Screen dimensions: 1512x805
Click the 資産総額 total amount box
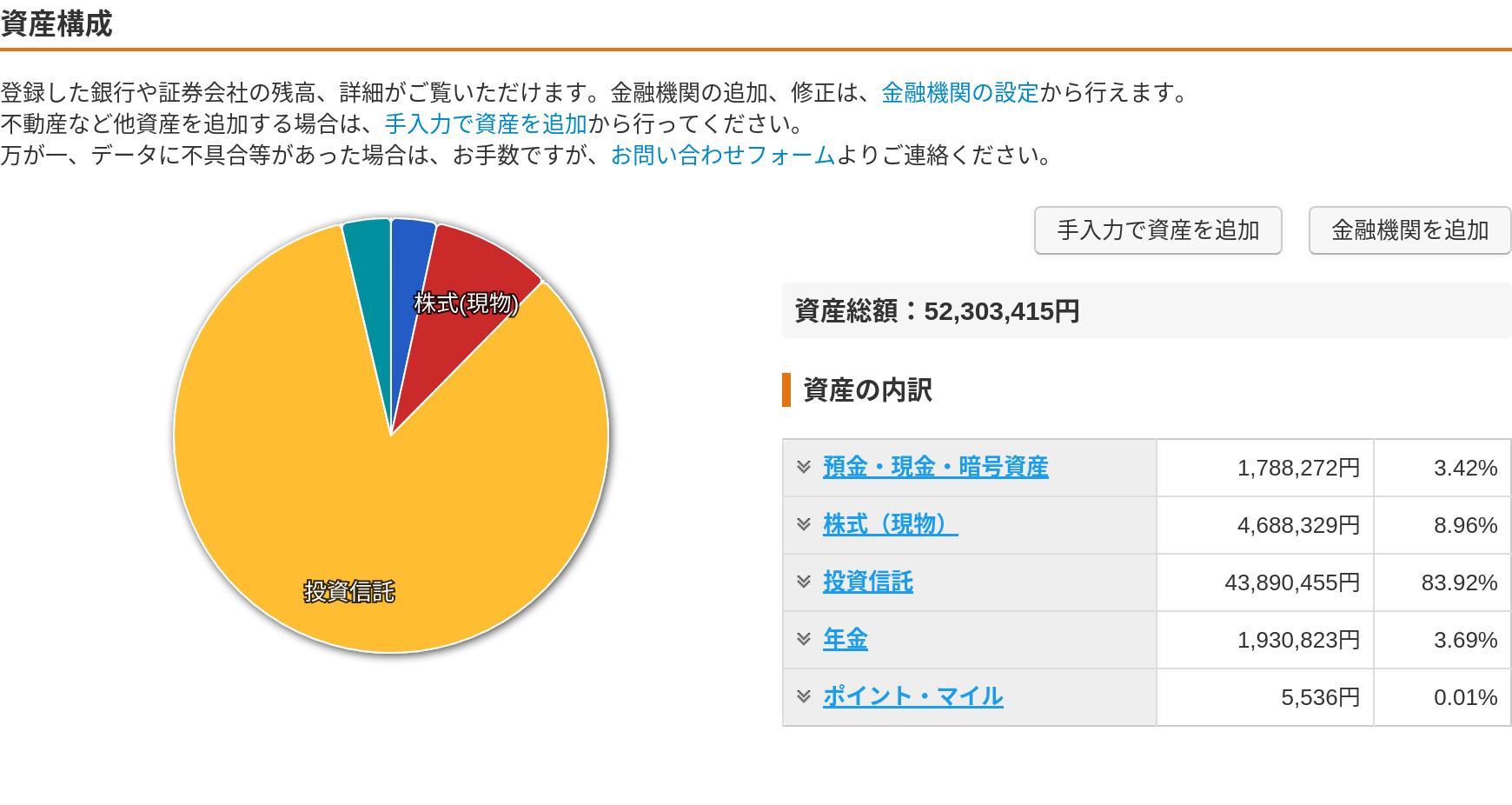click(1145, 311)
